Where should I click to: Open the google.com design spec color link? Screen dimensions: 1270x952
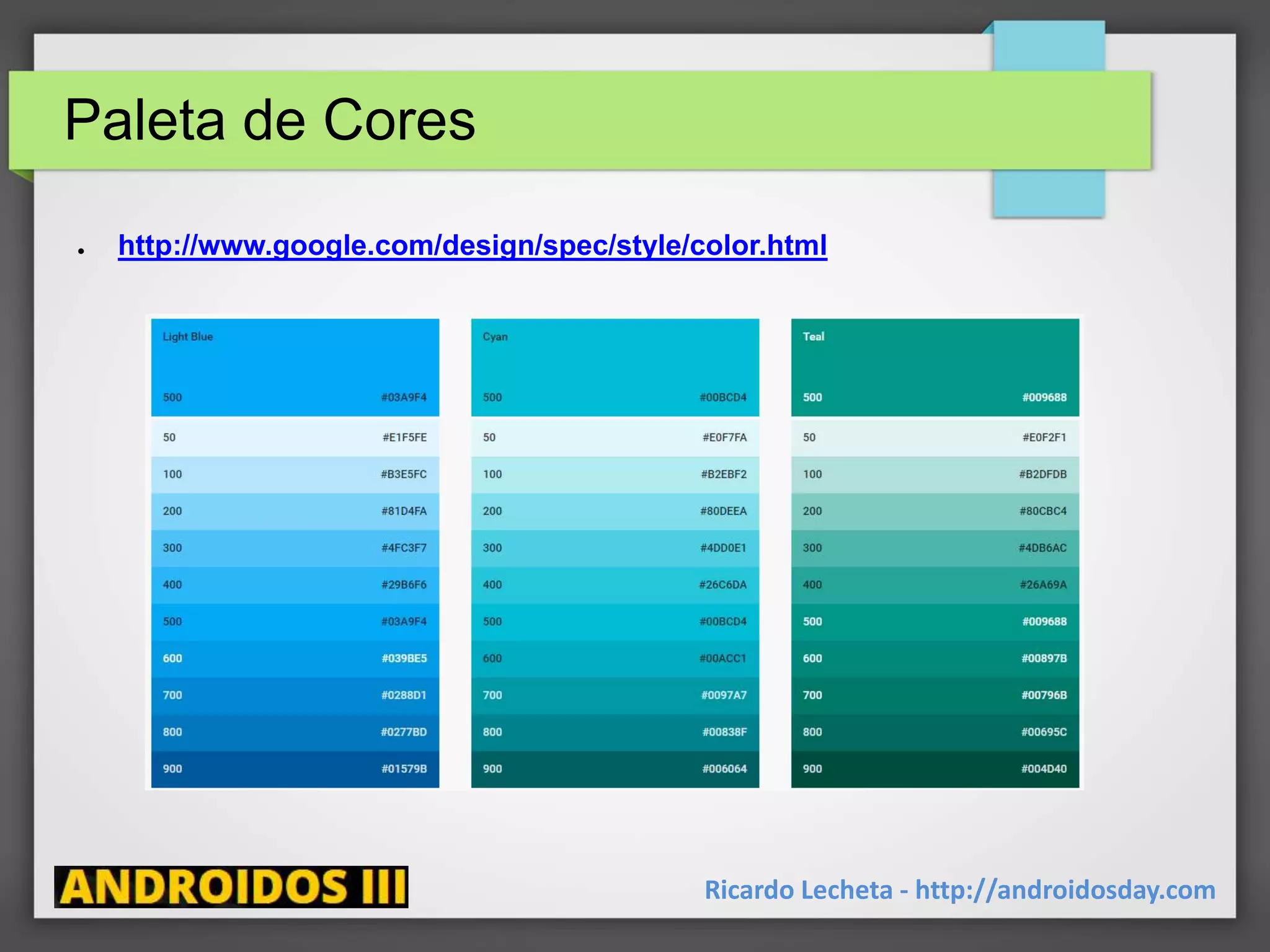point(473,245)
